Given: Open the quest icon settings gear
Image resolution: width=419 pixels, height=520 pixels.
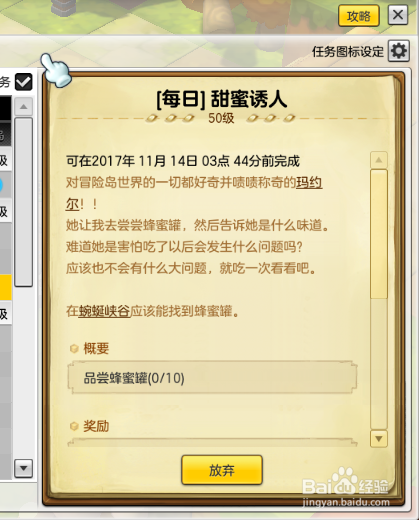Looking at the screenshot, I should point(399,51).
